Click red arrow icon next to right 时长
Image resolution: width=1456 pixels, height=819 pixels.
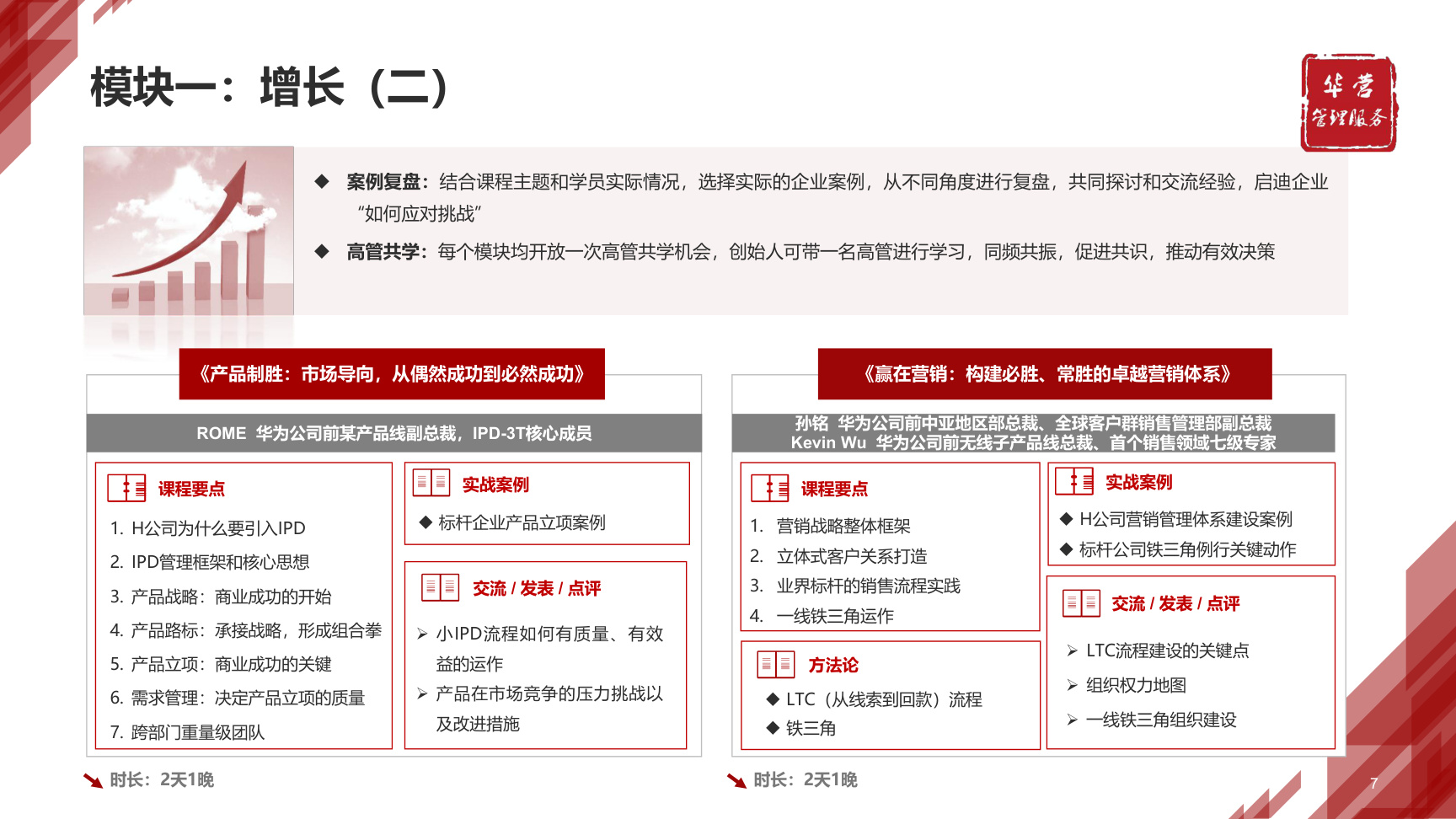tap(736, 780)
